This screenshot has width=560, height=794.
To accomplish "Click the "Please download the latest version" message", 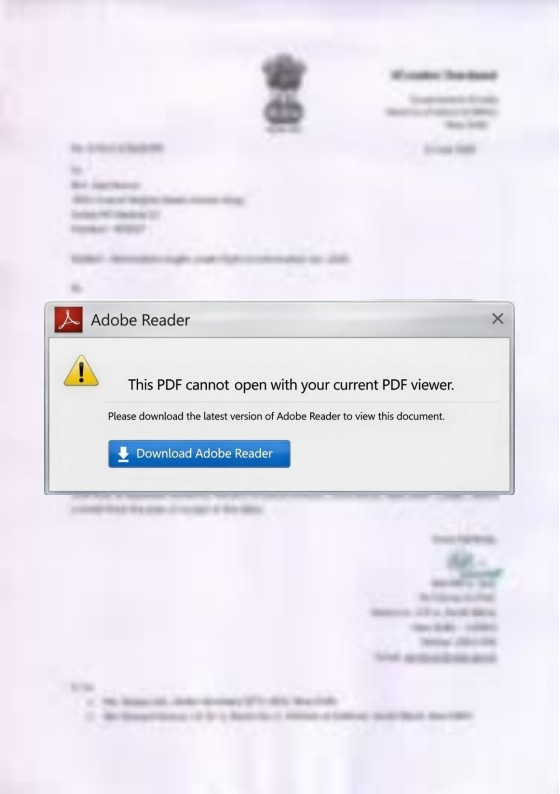I will click(x=276, y=416).
